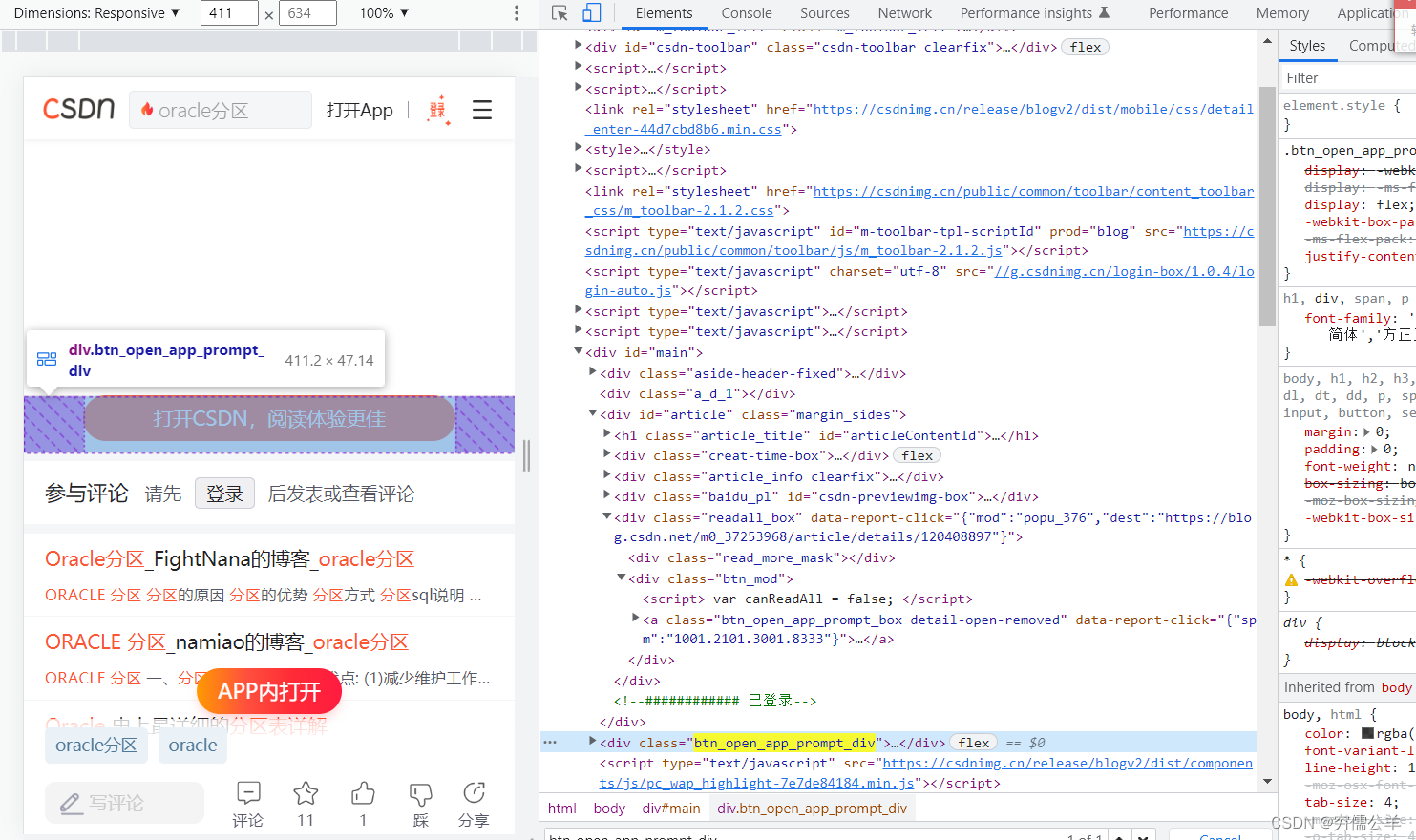
Task: Click the viewport width field 411
Action: [229, 13]
